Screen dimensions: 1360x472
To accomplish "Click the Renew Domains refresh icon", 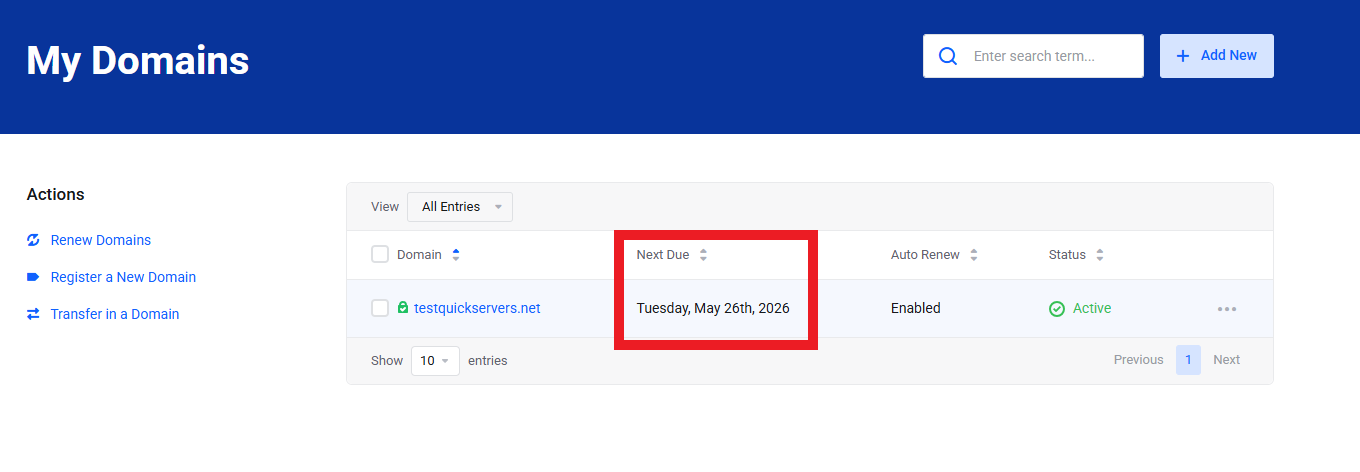I will click(x=33, y=240).
